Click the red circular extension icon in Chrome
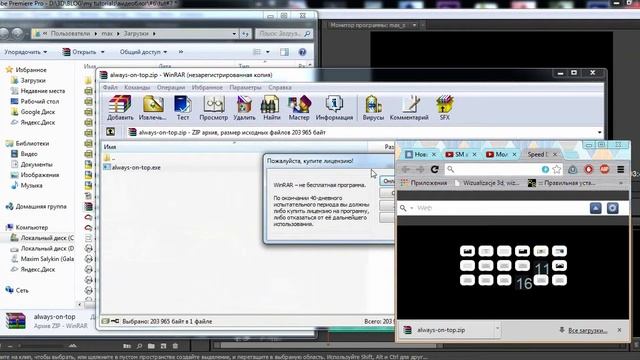The height and width of the screenshot is (360, 640). coord(589,169)
